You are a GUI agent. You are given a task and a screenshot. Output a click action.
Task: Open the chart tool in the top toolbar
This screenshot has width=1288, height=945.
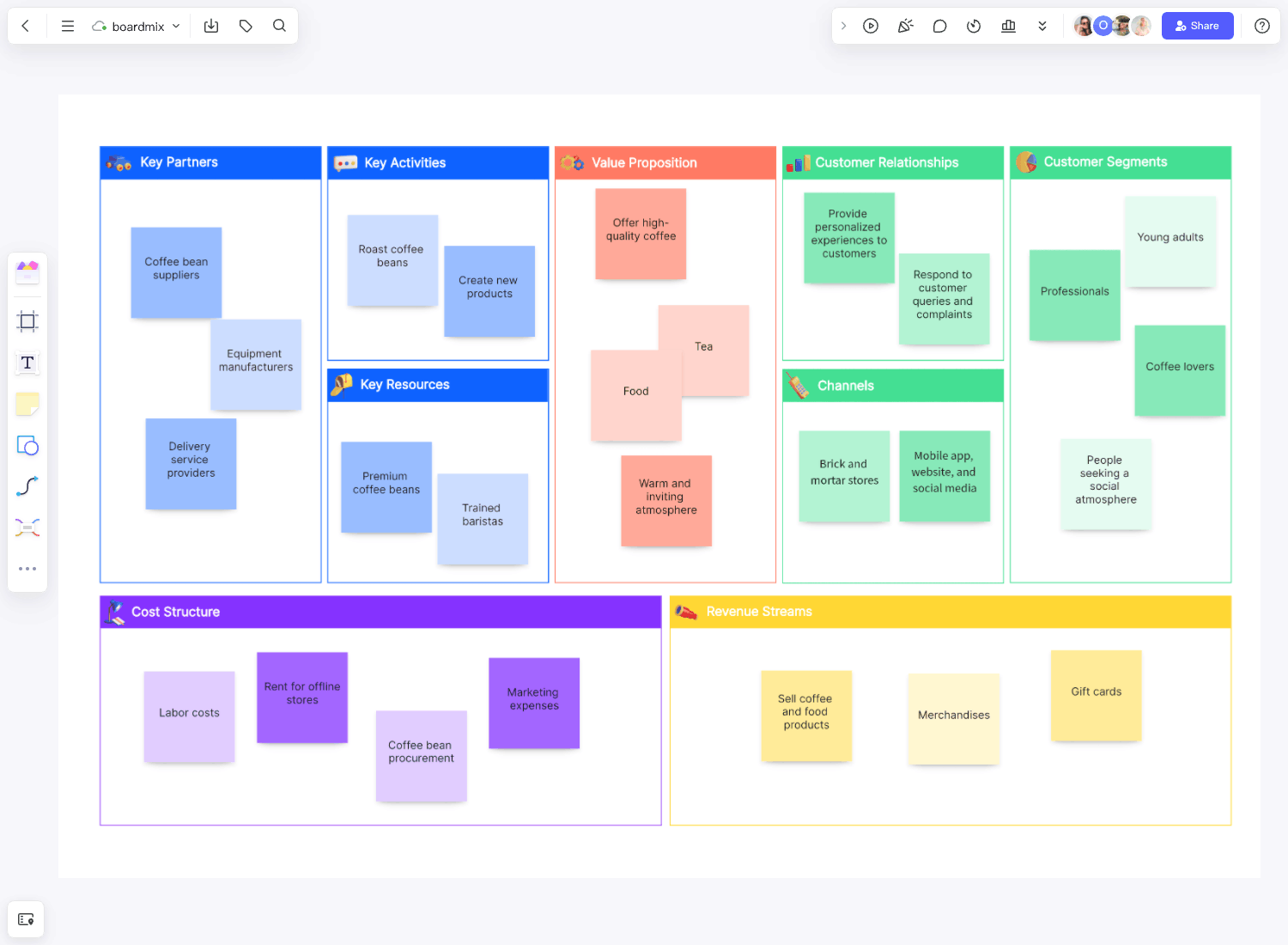(1008, 26)
